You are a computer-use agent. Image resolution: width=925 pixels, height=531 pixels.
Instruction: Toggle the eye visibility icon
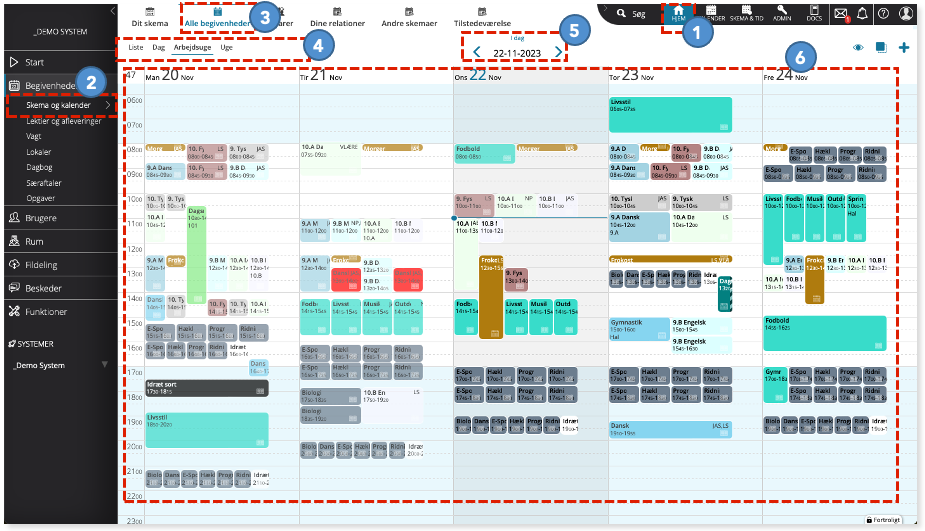pyautogui.click(x=857, y=47)
